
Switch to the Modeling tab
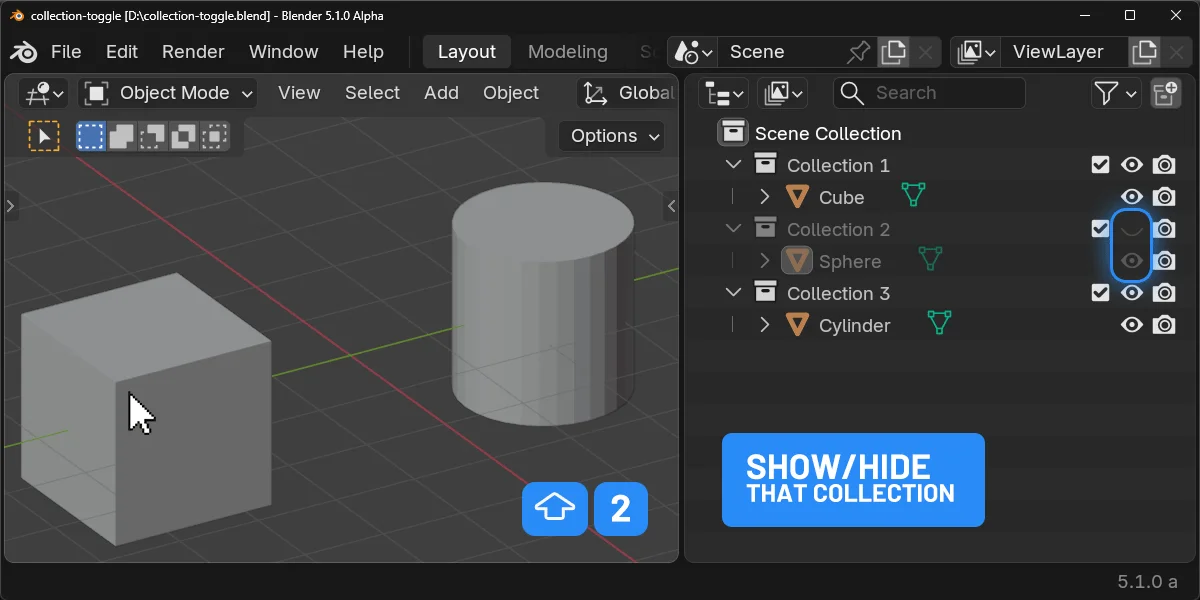coord(567,51)
